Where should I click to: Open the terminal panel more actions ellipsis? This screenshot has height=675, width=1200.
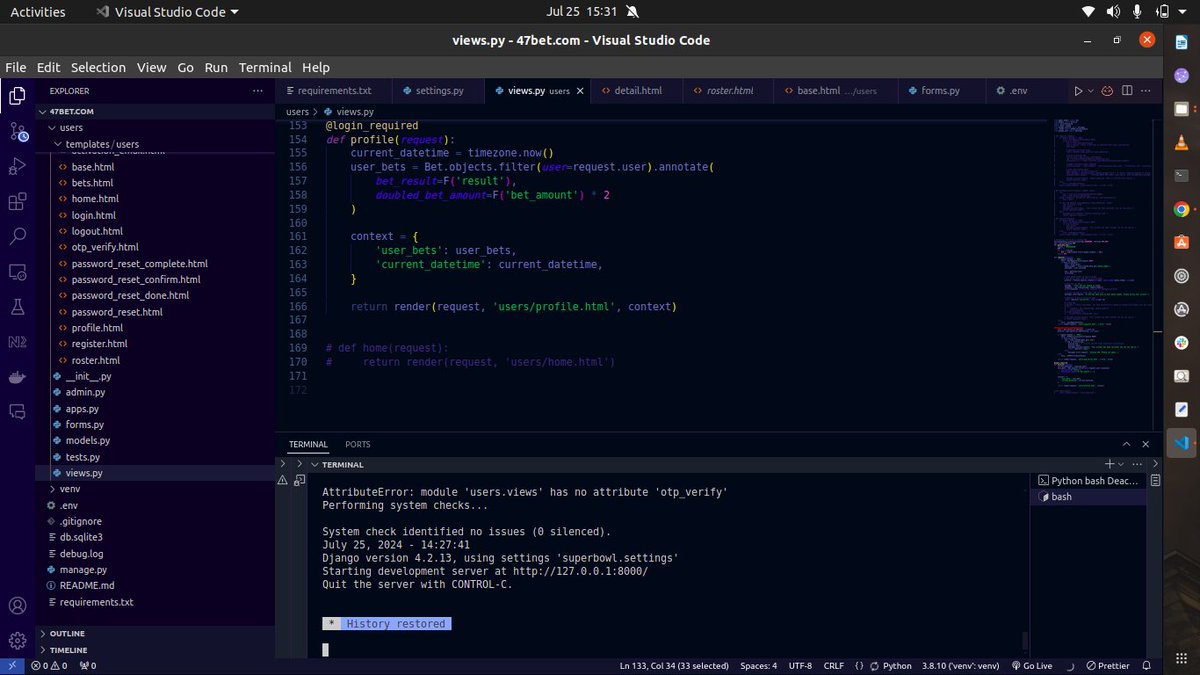coord(1135,464)
